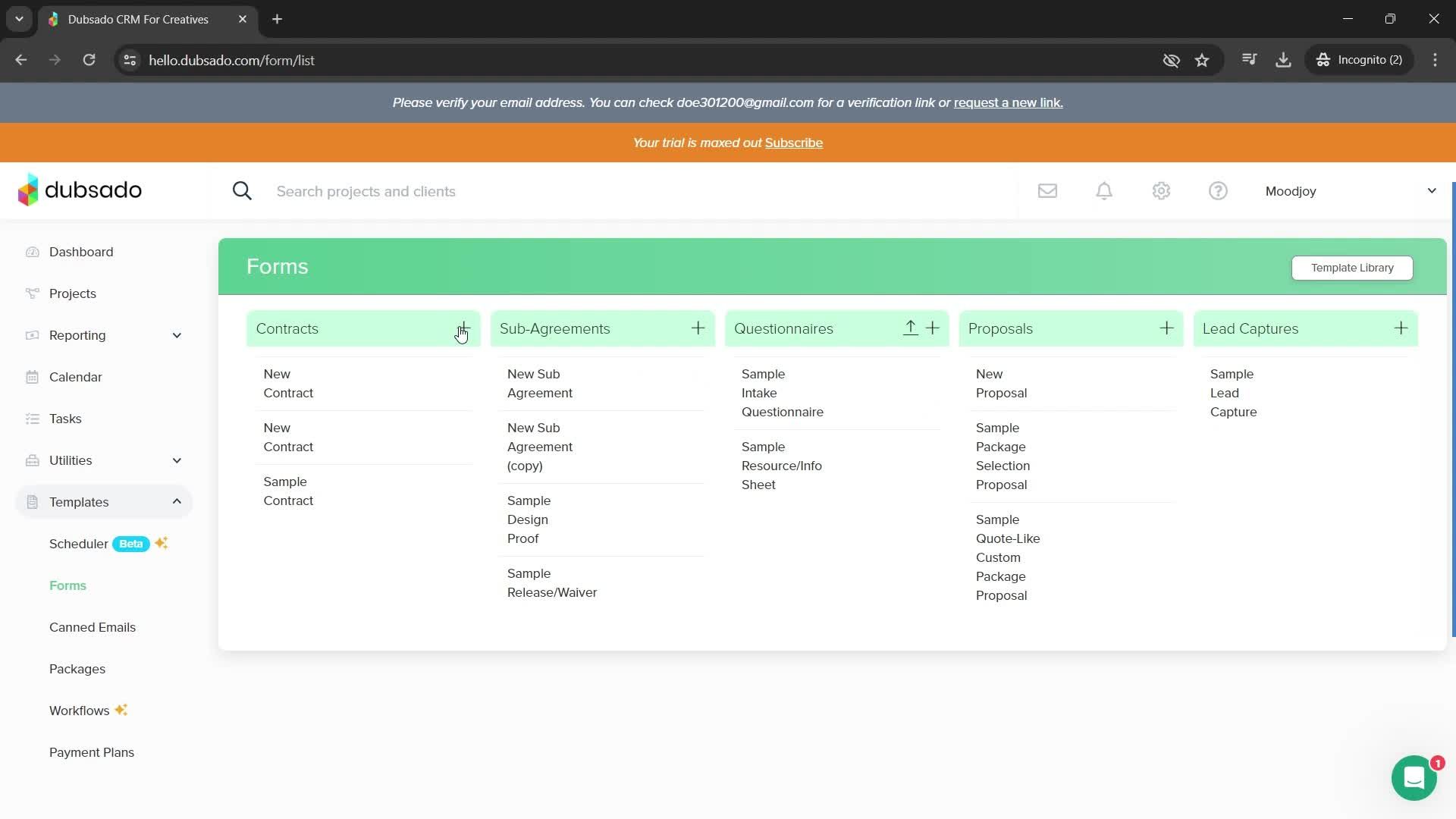This screenshot has height=819, width=1456.
Task: Open Sample Design Proof
Action: [x=528, y=519]
